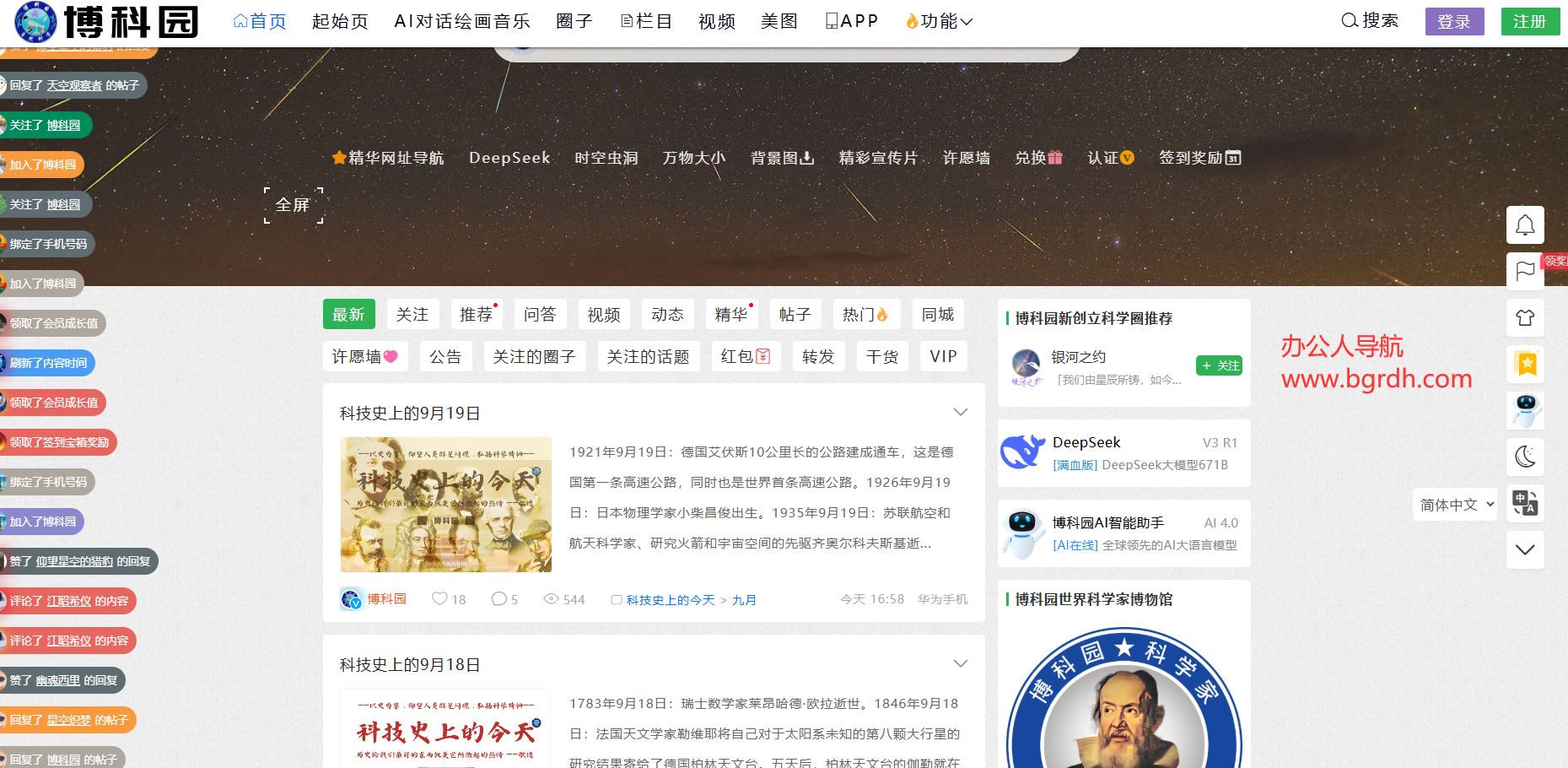
Task: Toggle 全屏 fullscreen mode
Action: (293, 204)
